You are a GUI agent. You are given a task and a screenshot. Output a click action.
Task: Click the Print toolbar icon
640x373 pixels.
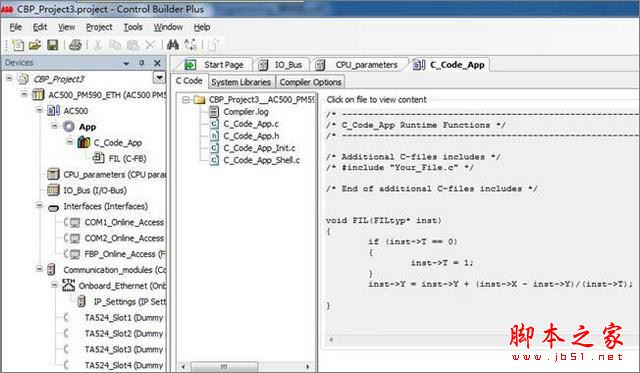(x=75, y=45)
